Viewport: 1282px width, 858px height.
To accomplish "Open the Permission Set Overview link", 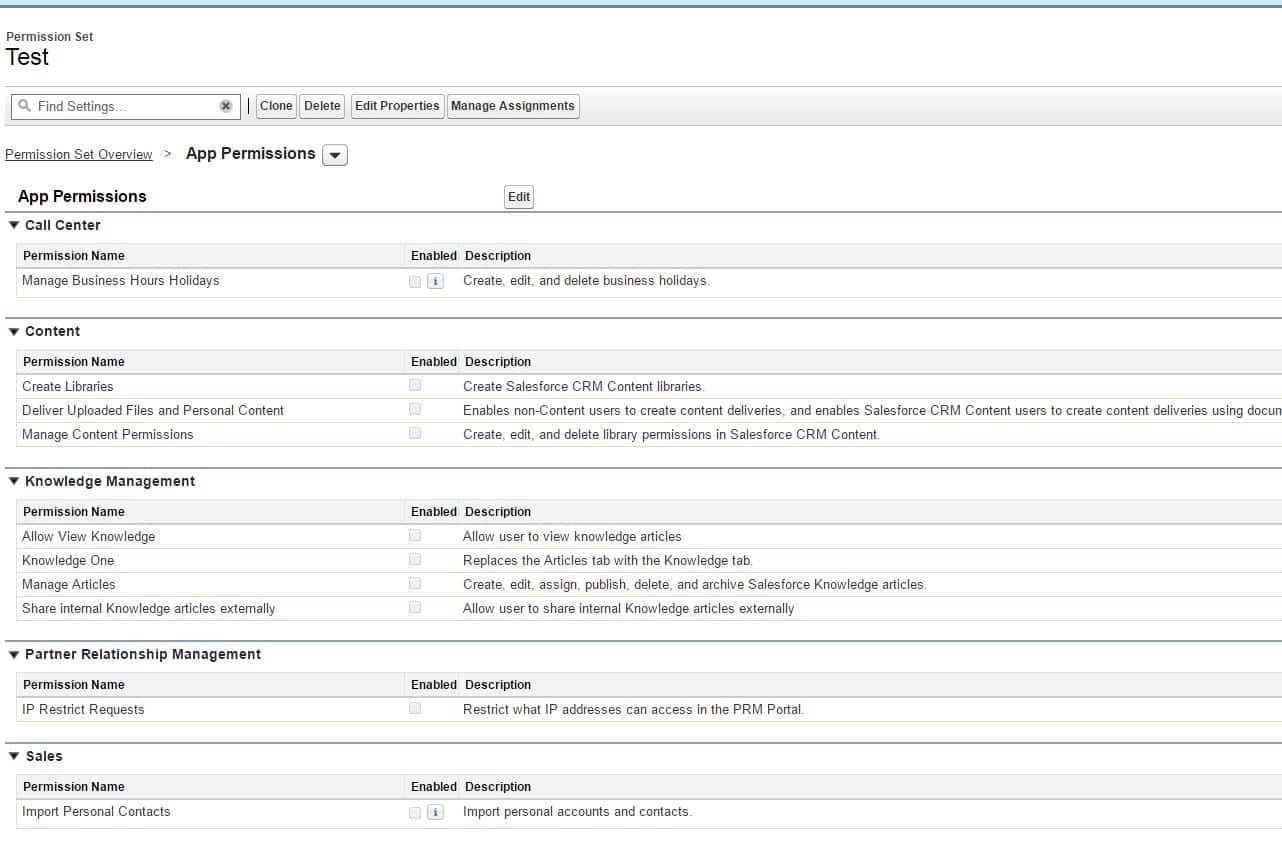I will click(79, 155).
